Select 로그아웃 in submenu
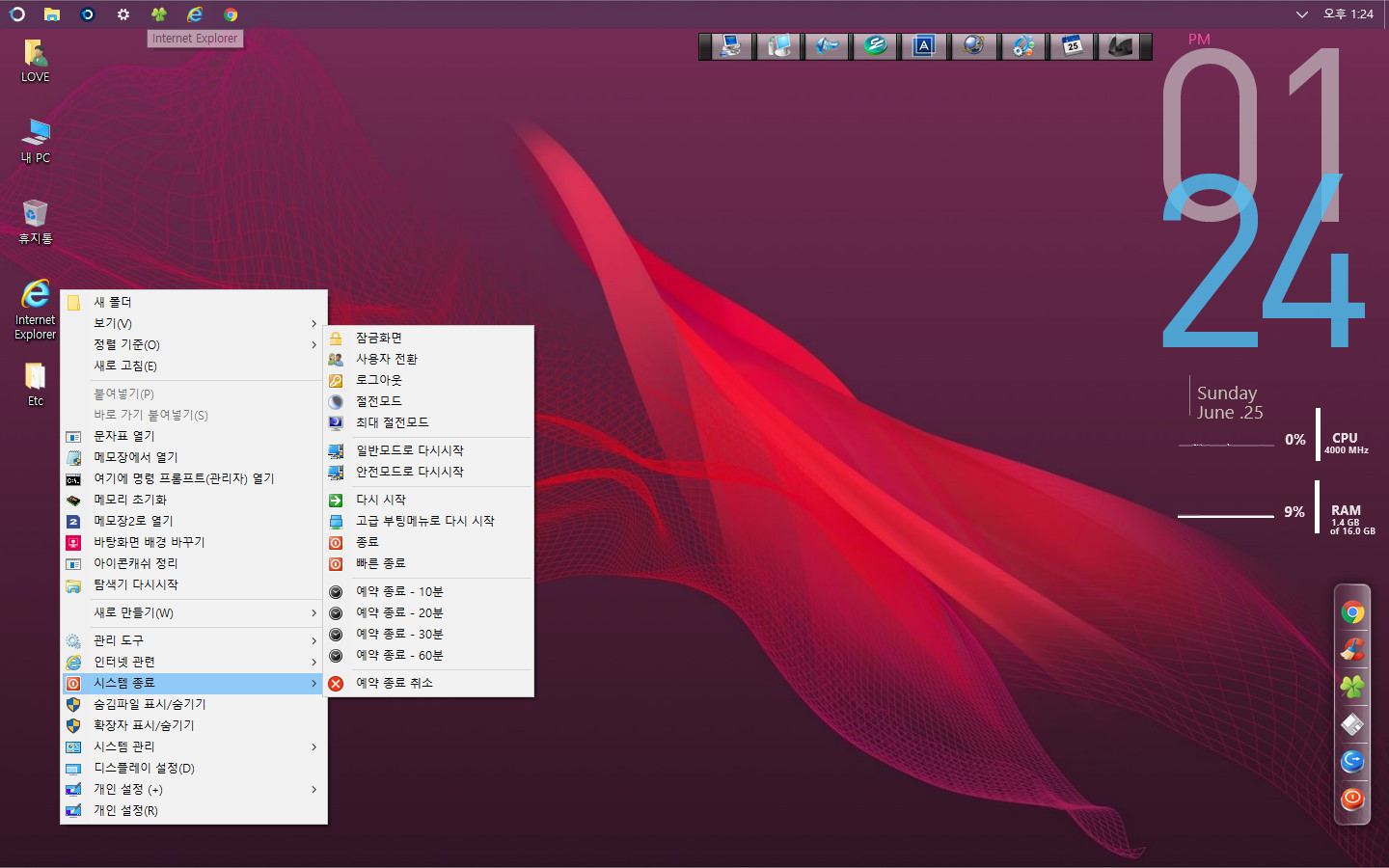Viewport: 1389px width, 868px height. click(x=429, y=380)
